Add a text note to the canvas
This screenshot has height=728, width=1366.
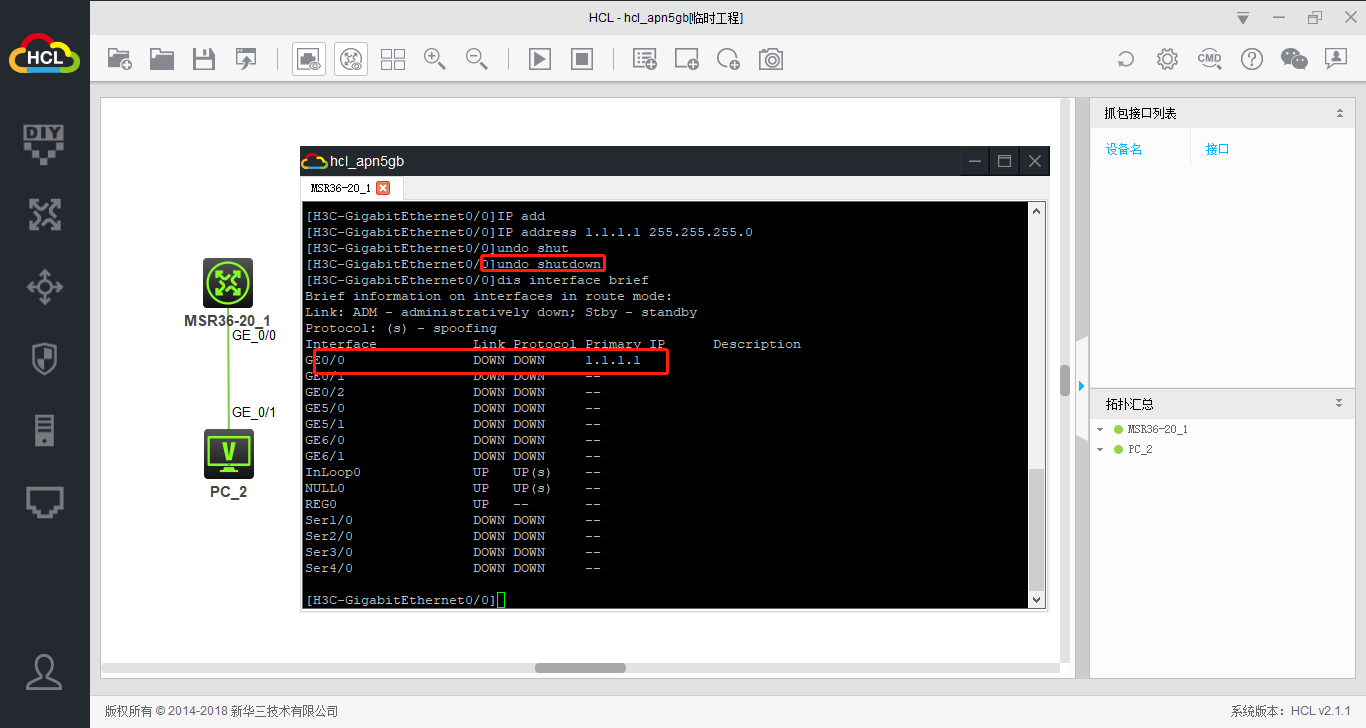(x=645, y=59)
